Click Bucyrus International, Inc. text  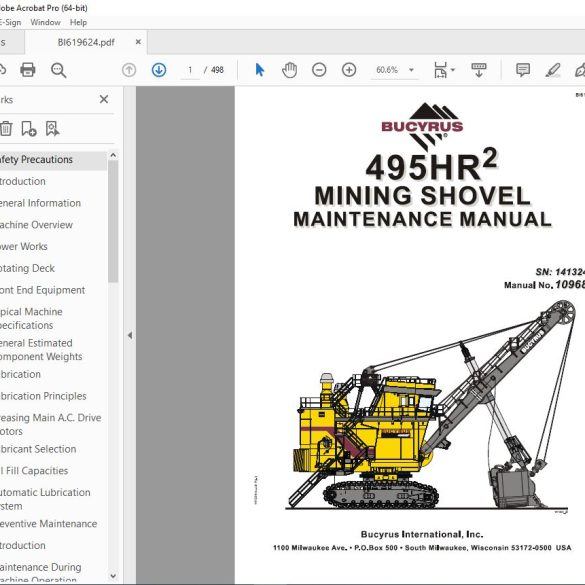[x=422, y=534]
